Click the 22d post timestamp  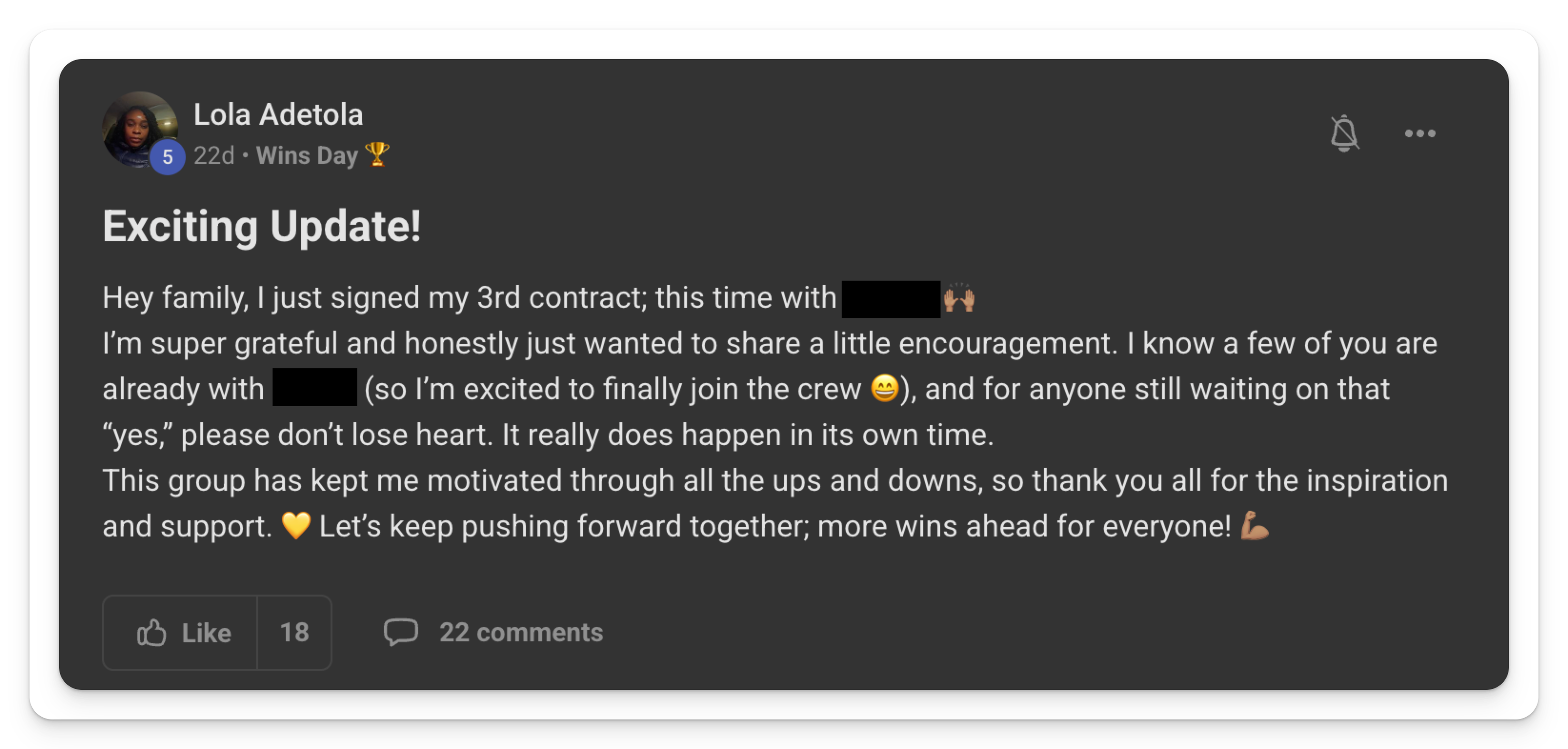click(x=214, y=156)
